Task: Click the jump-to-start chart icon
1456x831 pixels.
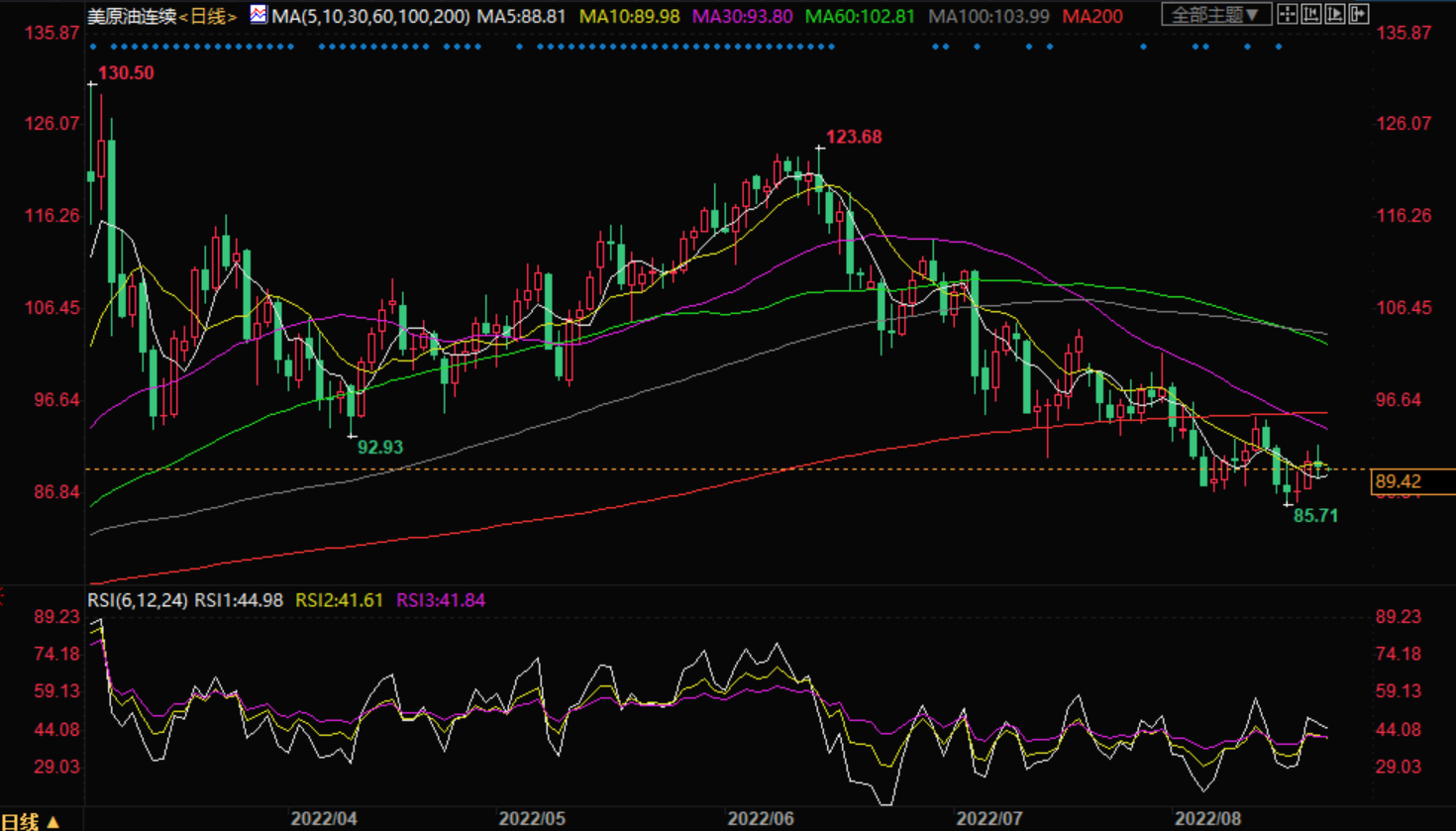Action: coord(1311,14)
